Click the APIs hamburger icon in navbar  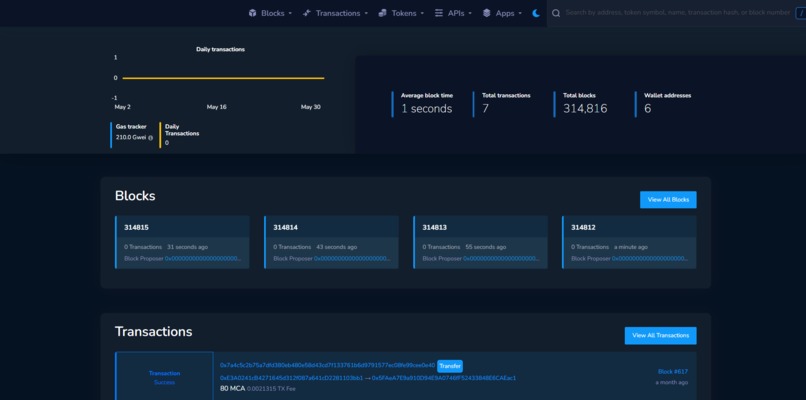[439, 13]
